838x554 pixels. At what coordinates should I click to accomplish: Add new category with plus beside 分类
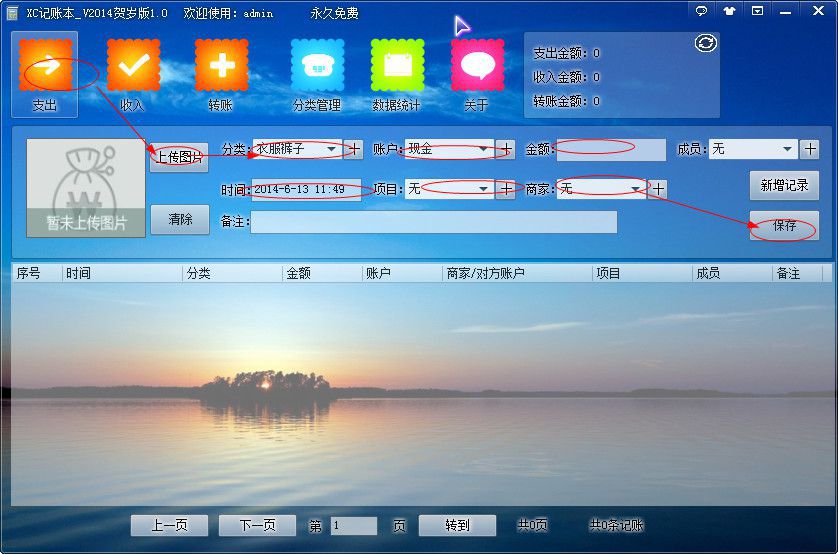click(x=355, y=149)
